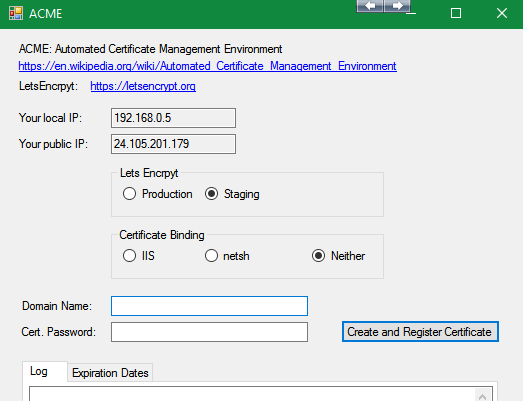Image resolution: width=523 pixels, height=401 pixels.
Task: Click the local IP text box
Action: coord(173,118)
